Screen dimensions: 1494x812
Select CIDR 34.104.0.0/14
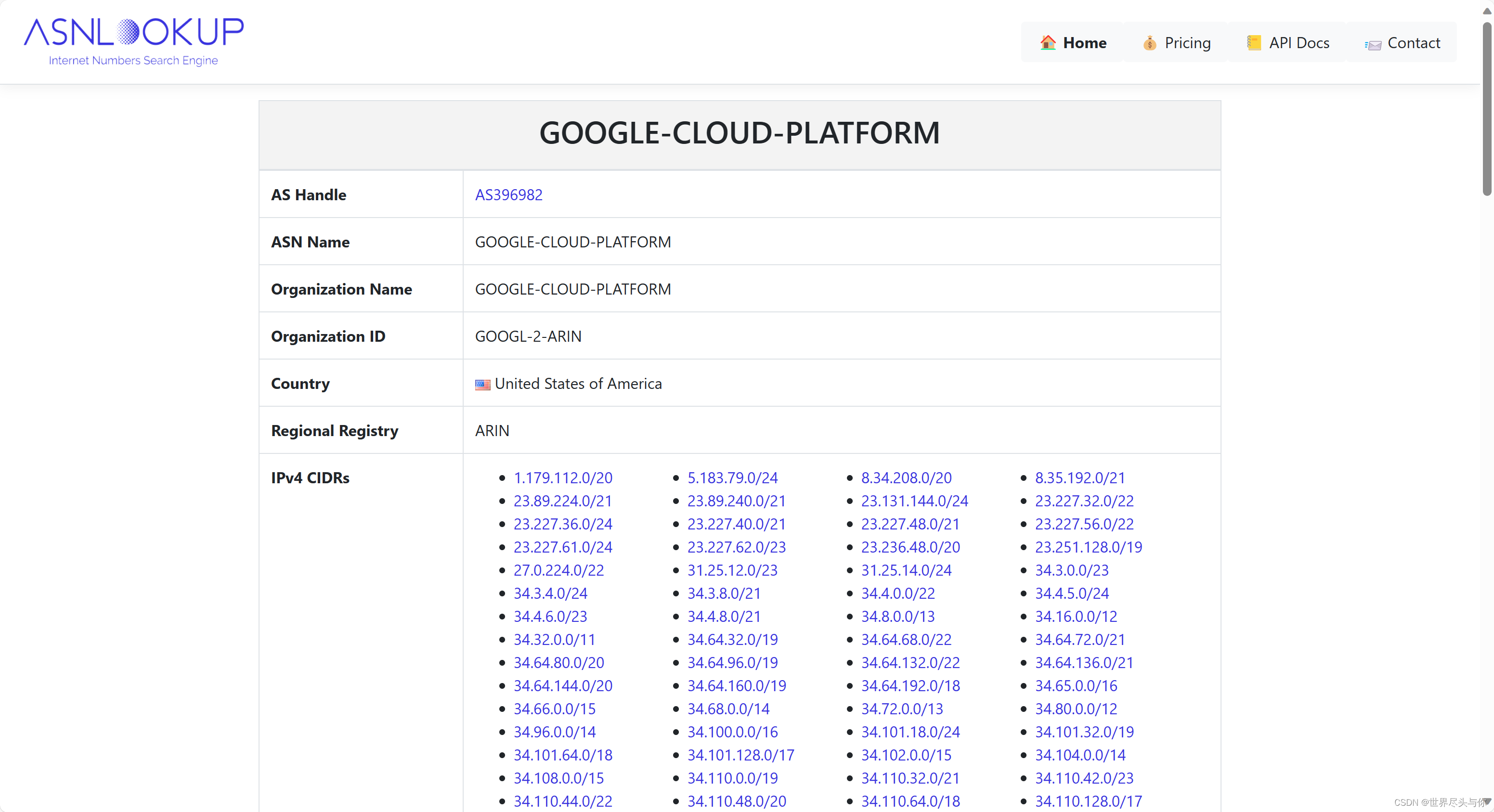[x=1080, y=756]
